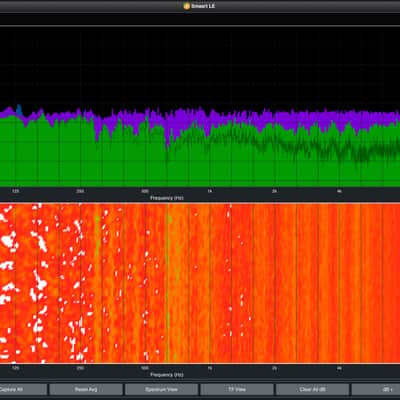The width and height of the screenshot is (400, 400).
Task: Switch to Spectrum View
Action: pyautogui.click(x=162, y=389)
